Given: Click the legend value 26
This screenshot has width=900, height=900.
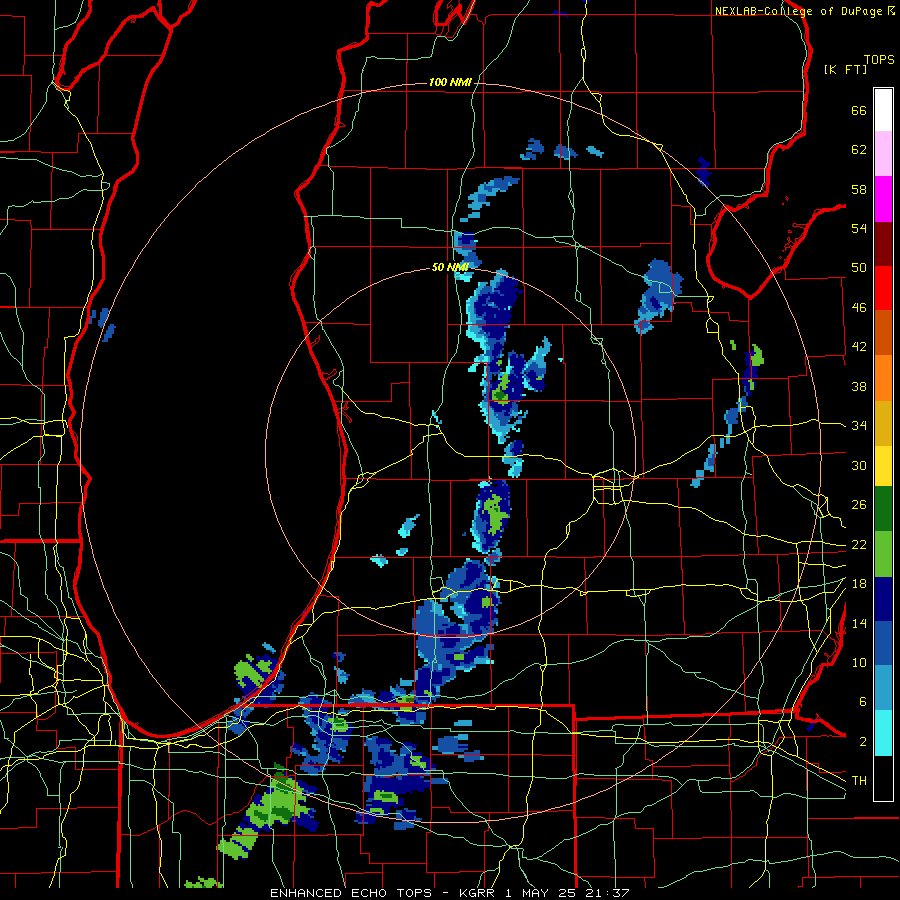Looking at the screenshot, I should pos(859,505).
